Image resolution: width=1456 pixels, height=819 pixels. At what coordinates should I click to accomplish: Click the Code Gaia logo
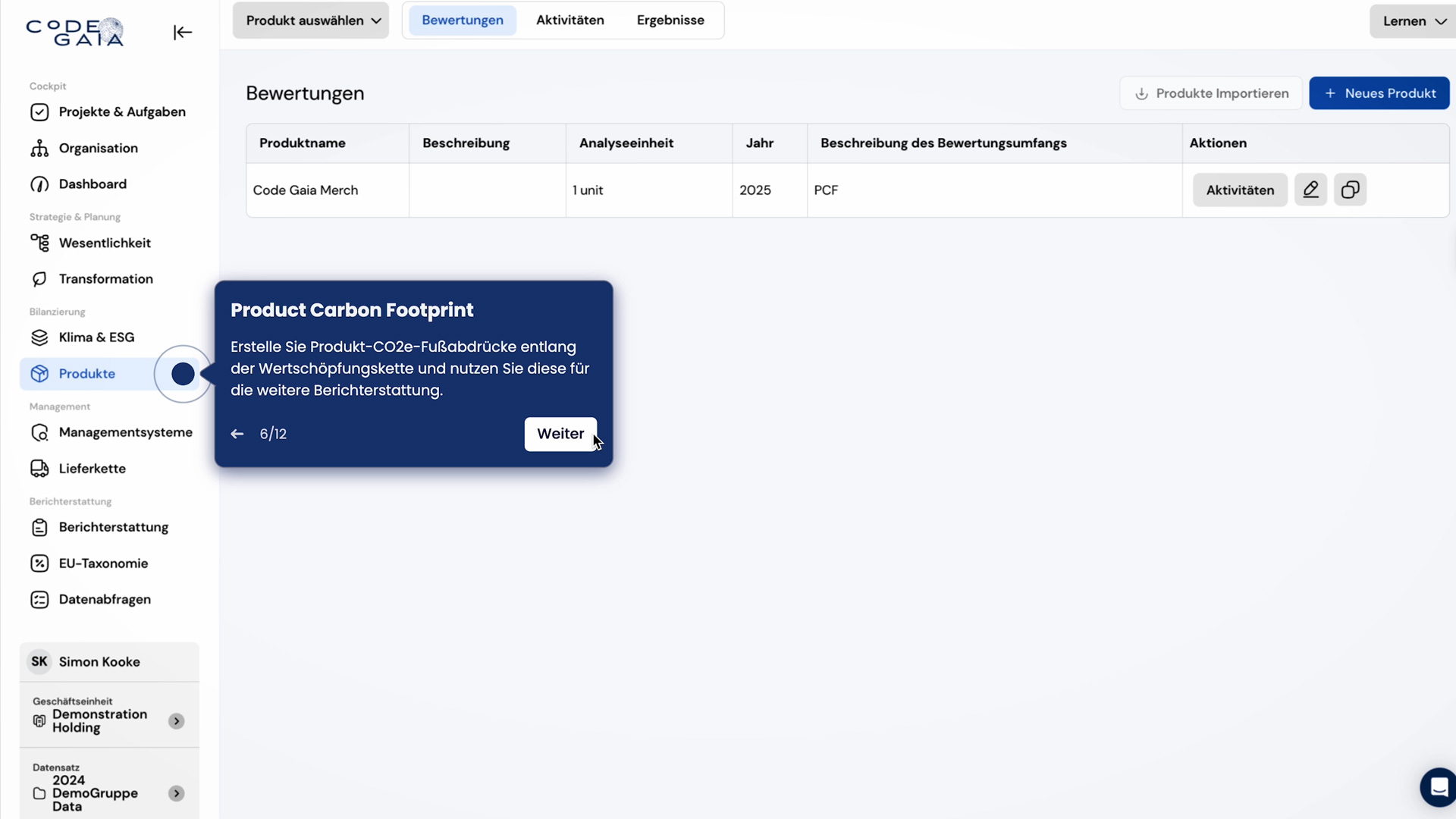(x=75, y=32)
